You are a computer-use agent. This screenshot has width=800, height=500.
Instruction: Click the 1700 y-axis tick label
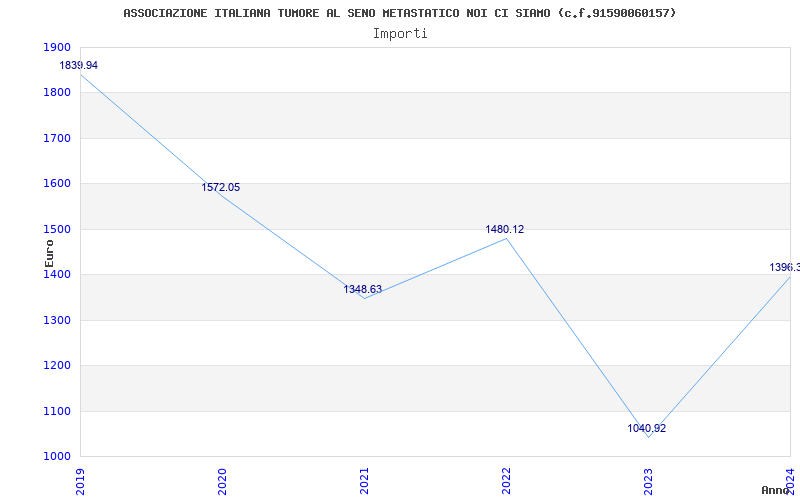(x=57, y=138)
